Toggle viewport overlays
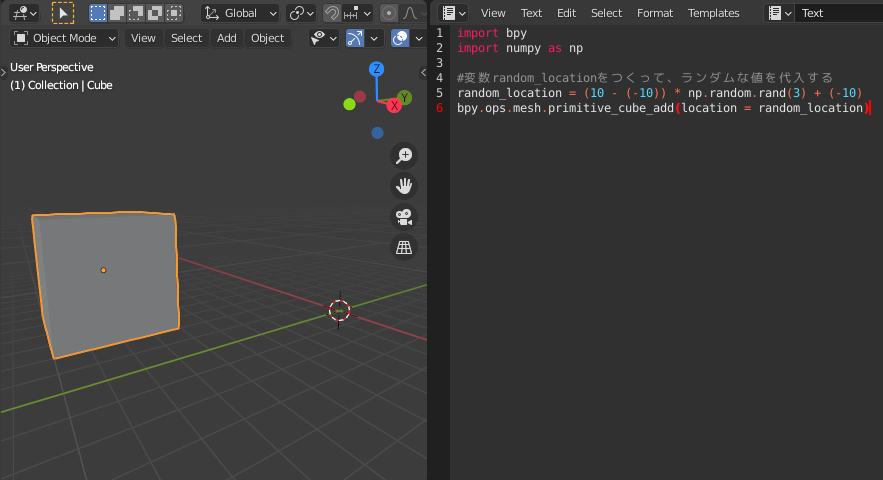Screen dimensions: 883x480 400,38
